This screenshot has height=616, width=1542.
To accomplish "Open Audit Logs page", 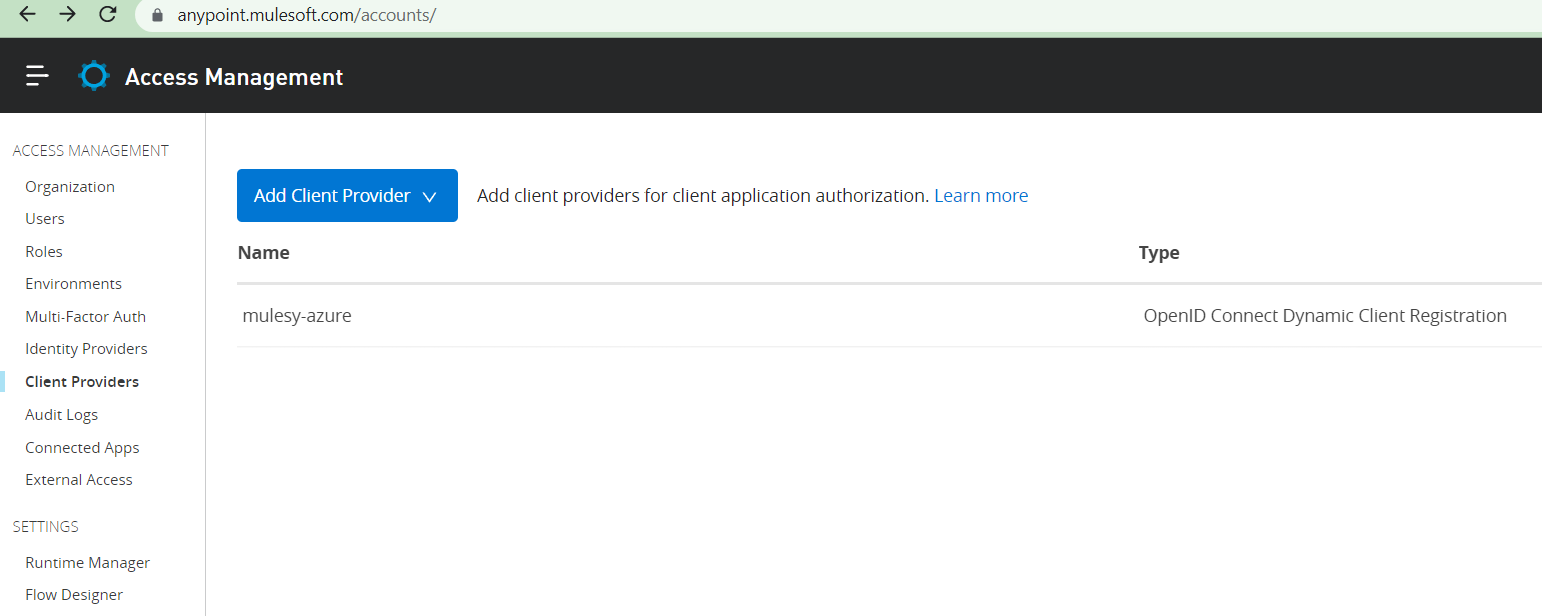I will click(61, 414).
